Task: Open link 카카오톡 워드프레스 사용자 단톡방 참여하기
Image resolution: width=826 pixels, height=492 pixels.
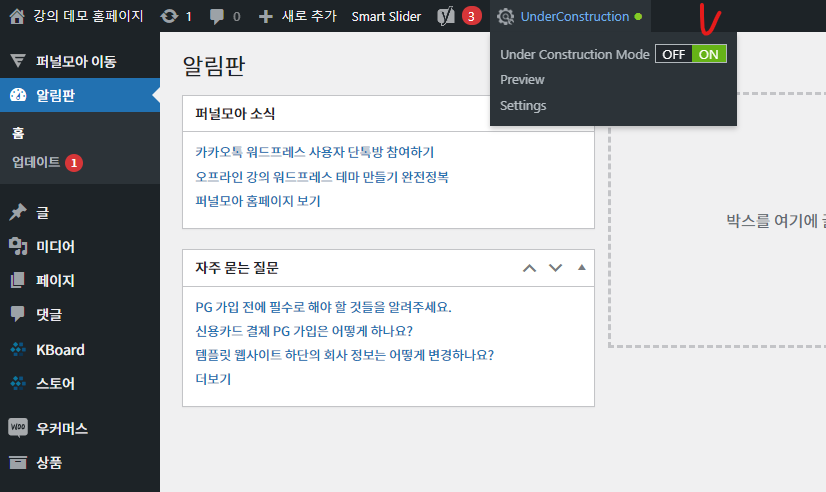Action: tap(314, 152)
